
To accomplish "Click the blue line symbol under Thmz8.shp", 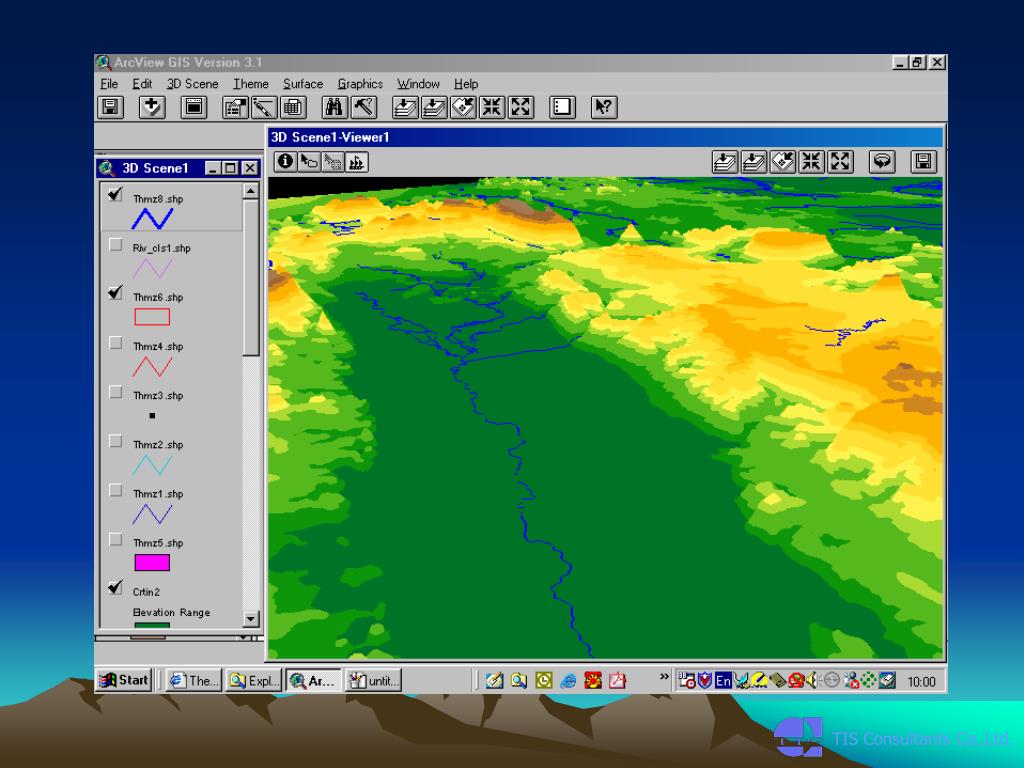I will (152, 218).
